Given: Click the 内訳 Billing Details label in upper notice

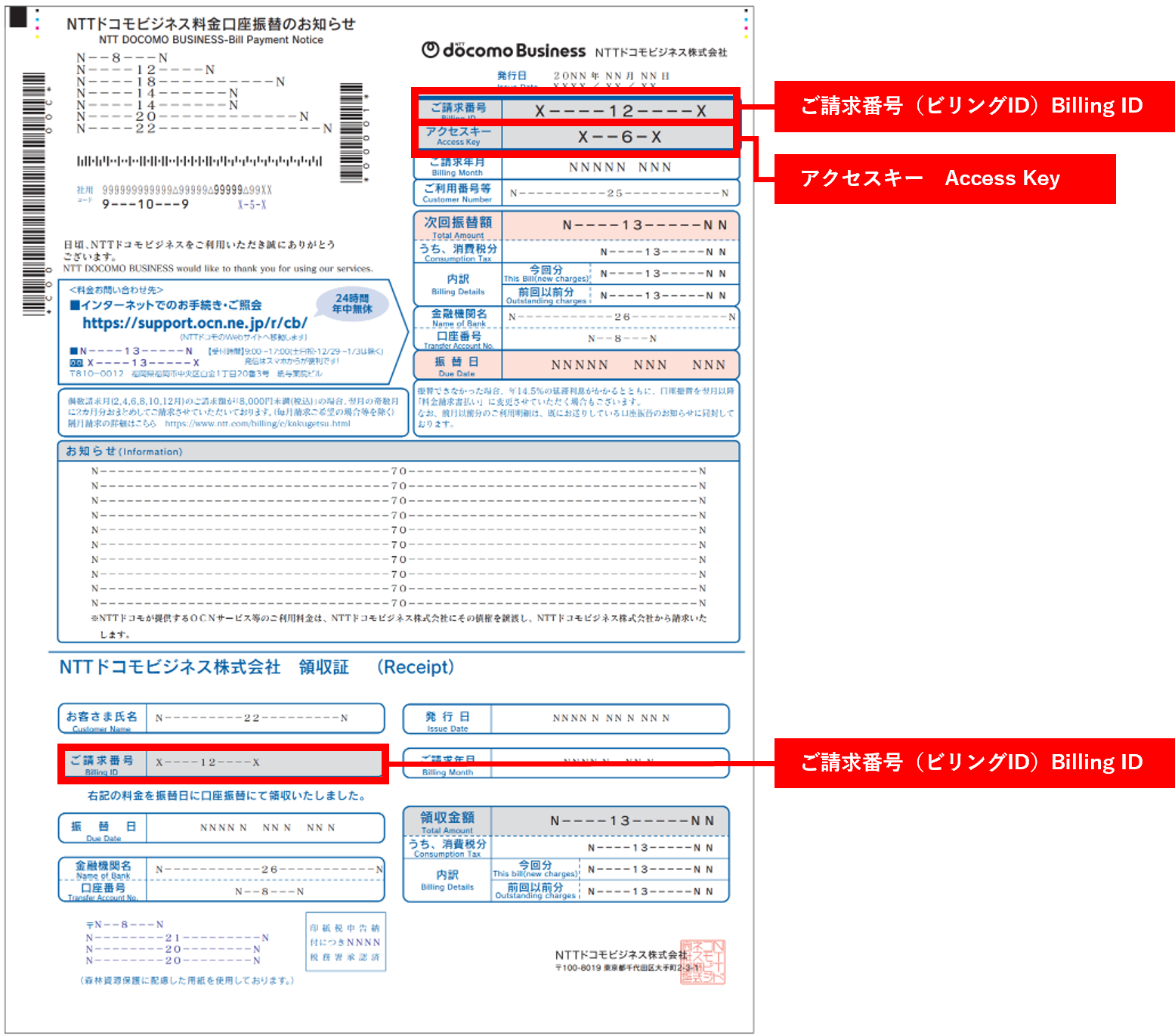Looking at the screenshot, I should [458, 284].
